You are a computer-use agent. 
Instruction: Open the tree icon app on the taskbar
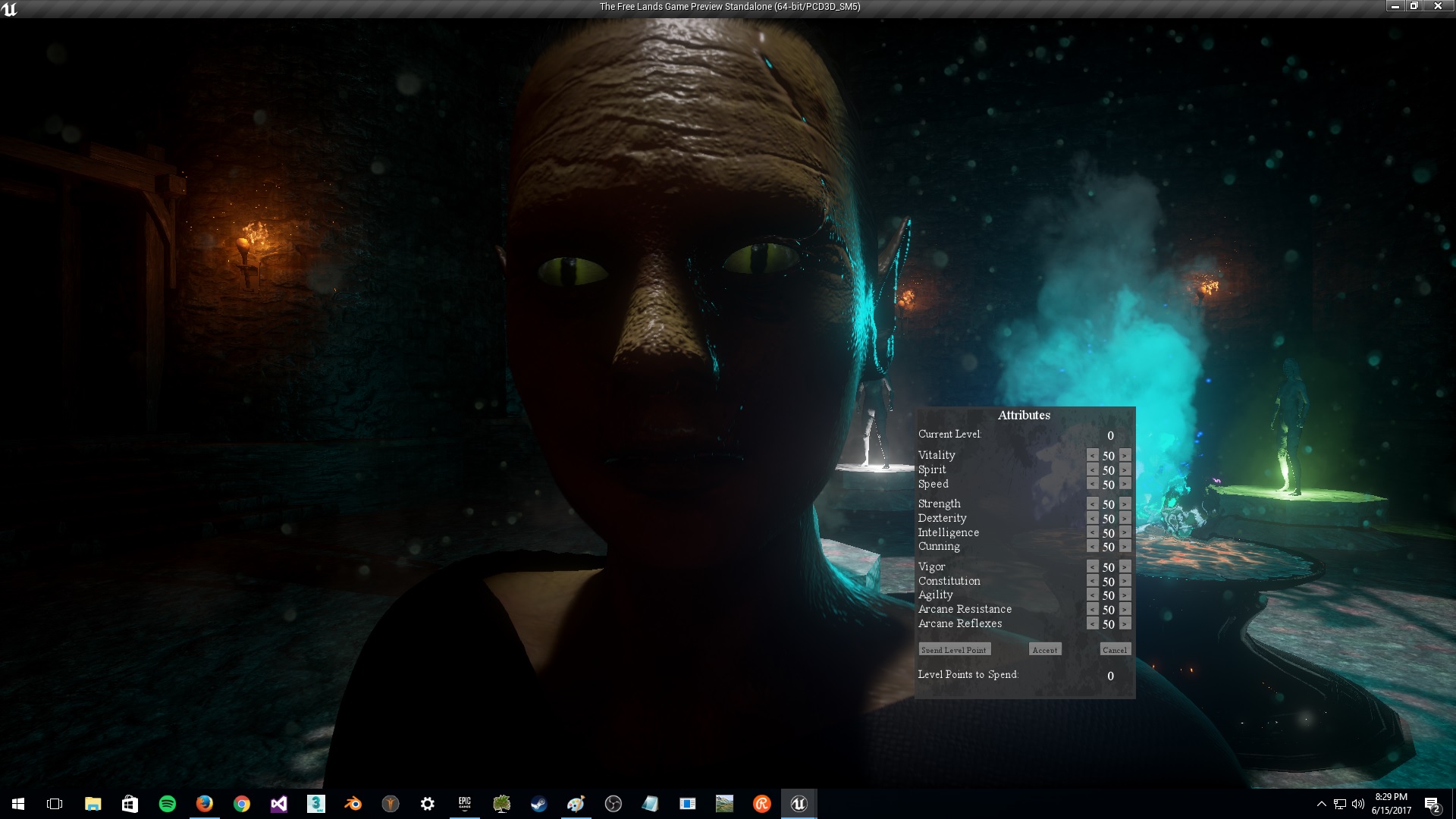coord(501,804)
